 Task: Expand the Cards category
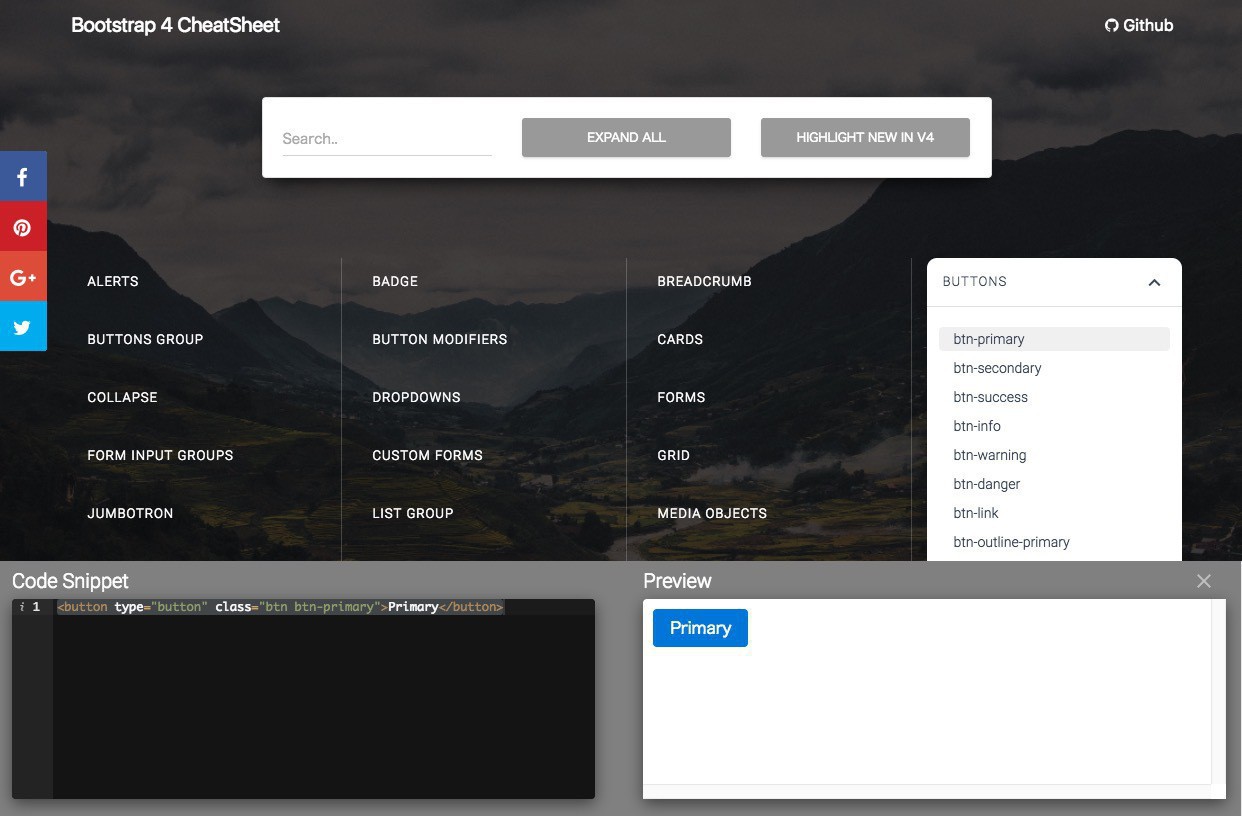680,339
